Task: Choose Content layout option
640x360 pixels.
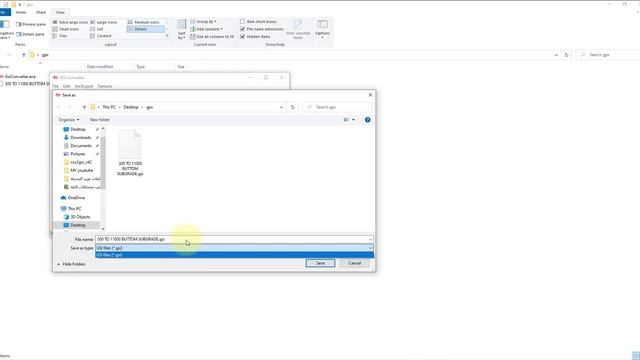Action: click(x=101, y=36)
